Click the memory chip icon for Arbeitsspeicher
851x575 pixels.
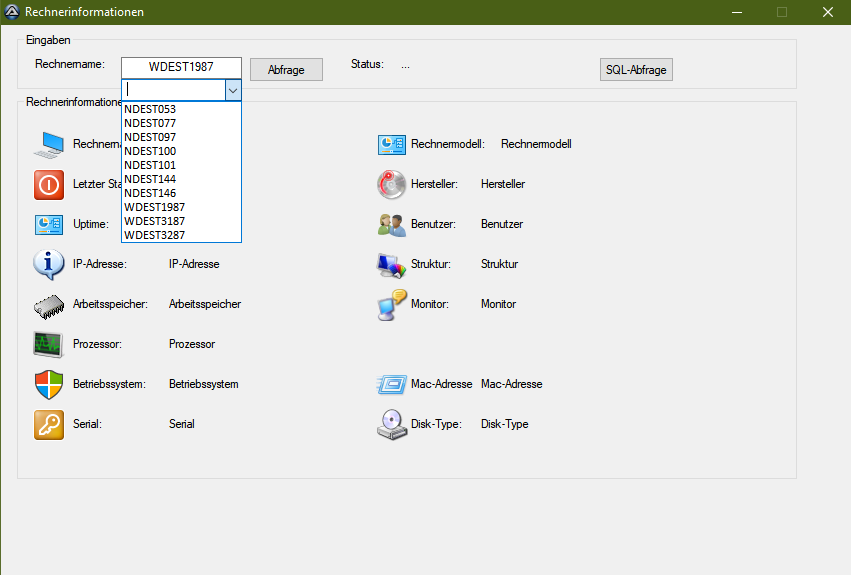(x=48, y=304)
